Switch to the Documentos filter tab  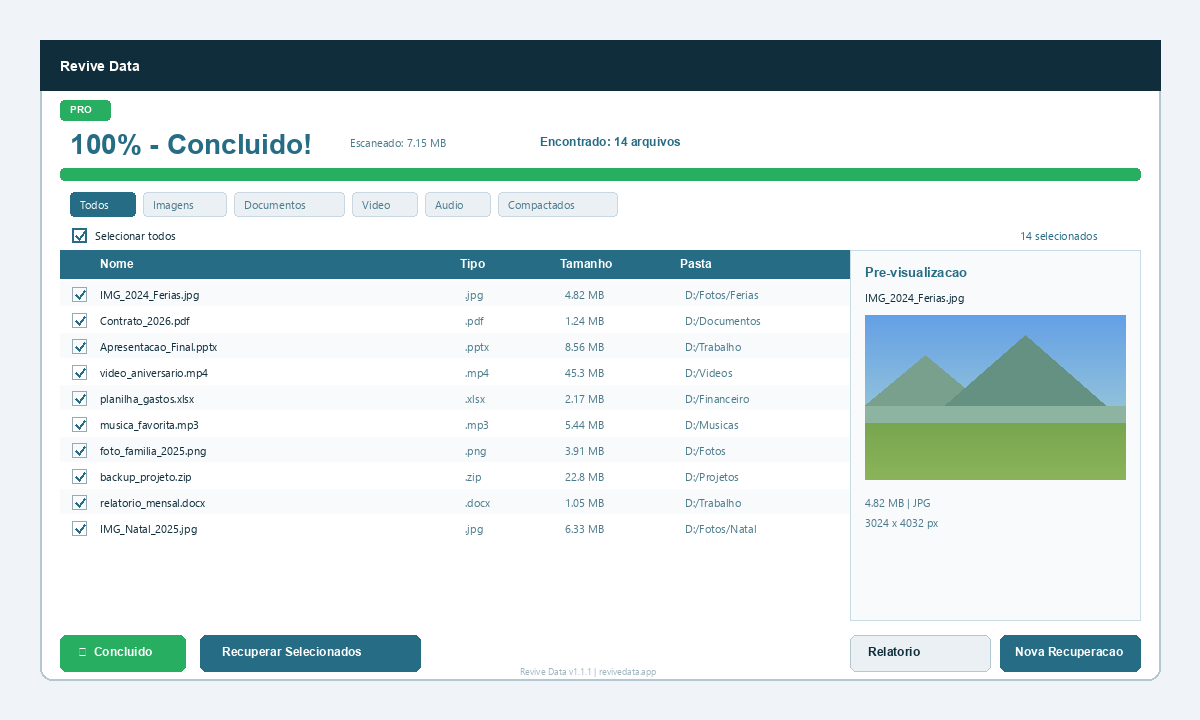point(288,204)
